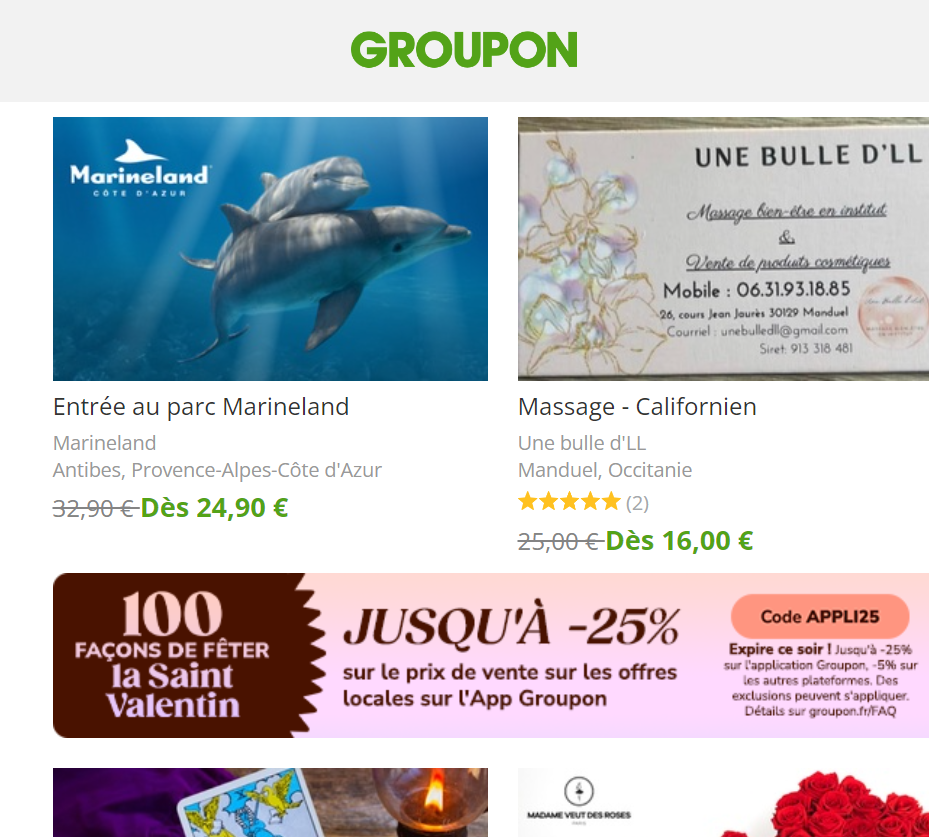The height and width of the screenshot is (837, 929).
Task: Open the Une Bulle d'LL business card image
Action: click(723, 249)
